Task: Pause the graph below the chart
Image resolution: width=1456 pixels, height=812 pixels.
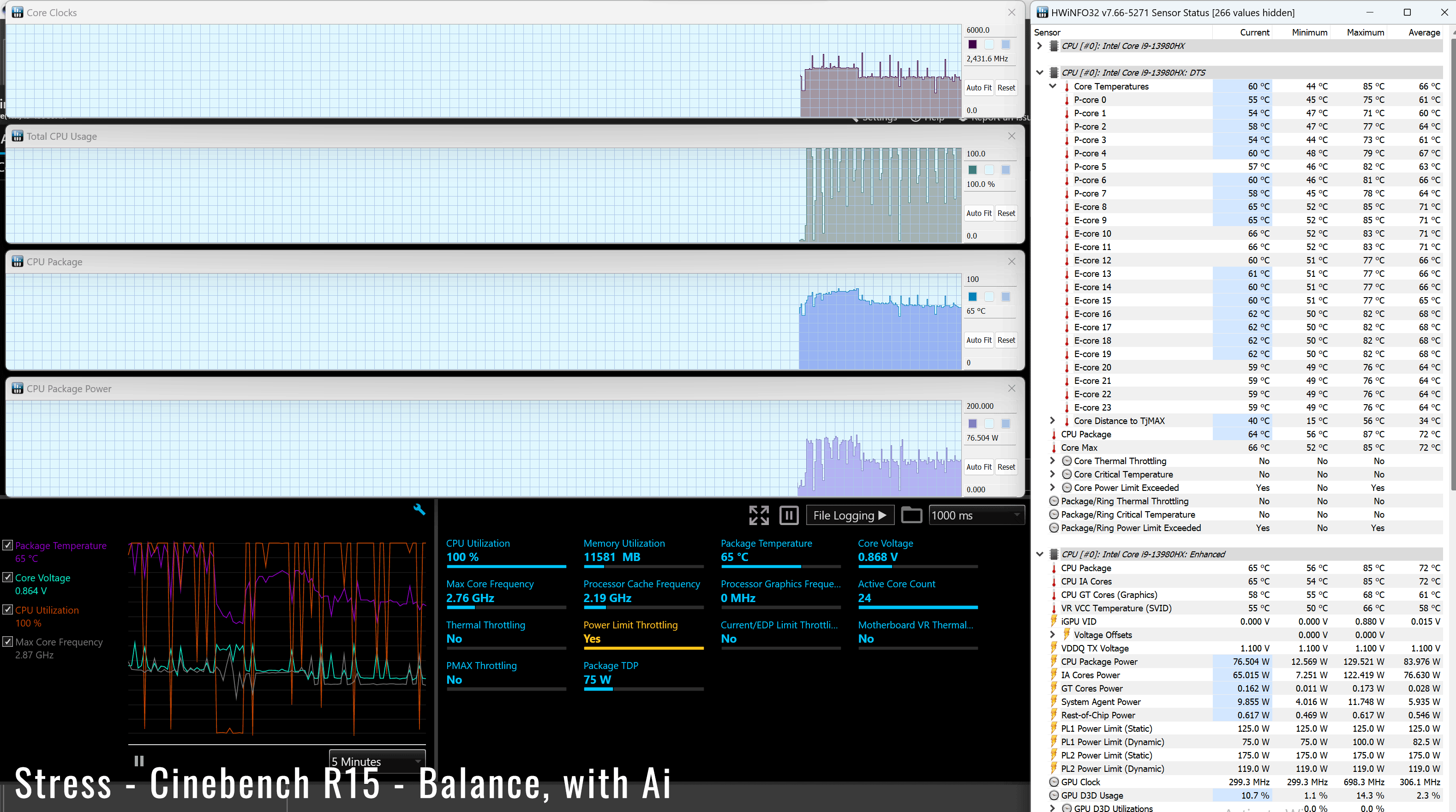Action: 139,761
